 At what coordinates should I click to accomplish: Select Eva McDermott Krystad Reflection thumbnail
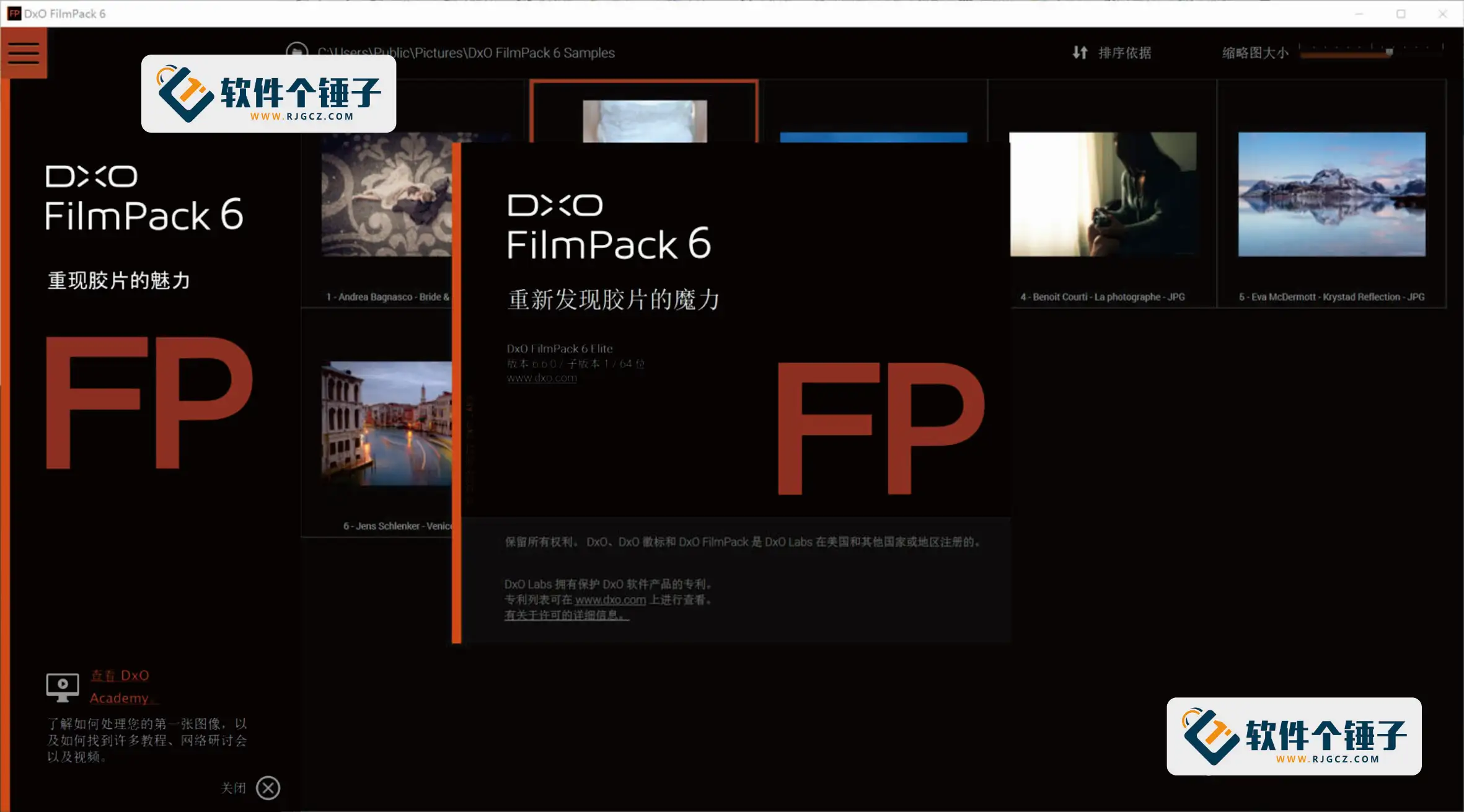(1331, 194)
